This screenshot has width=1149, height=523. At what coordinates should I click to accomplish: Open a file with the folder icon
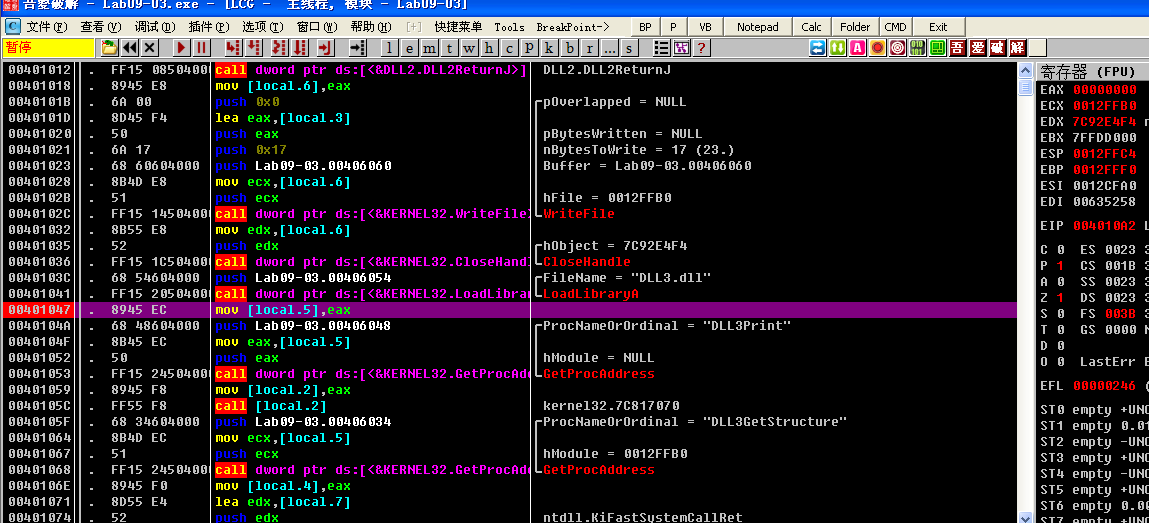click(x=109, y=48)
